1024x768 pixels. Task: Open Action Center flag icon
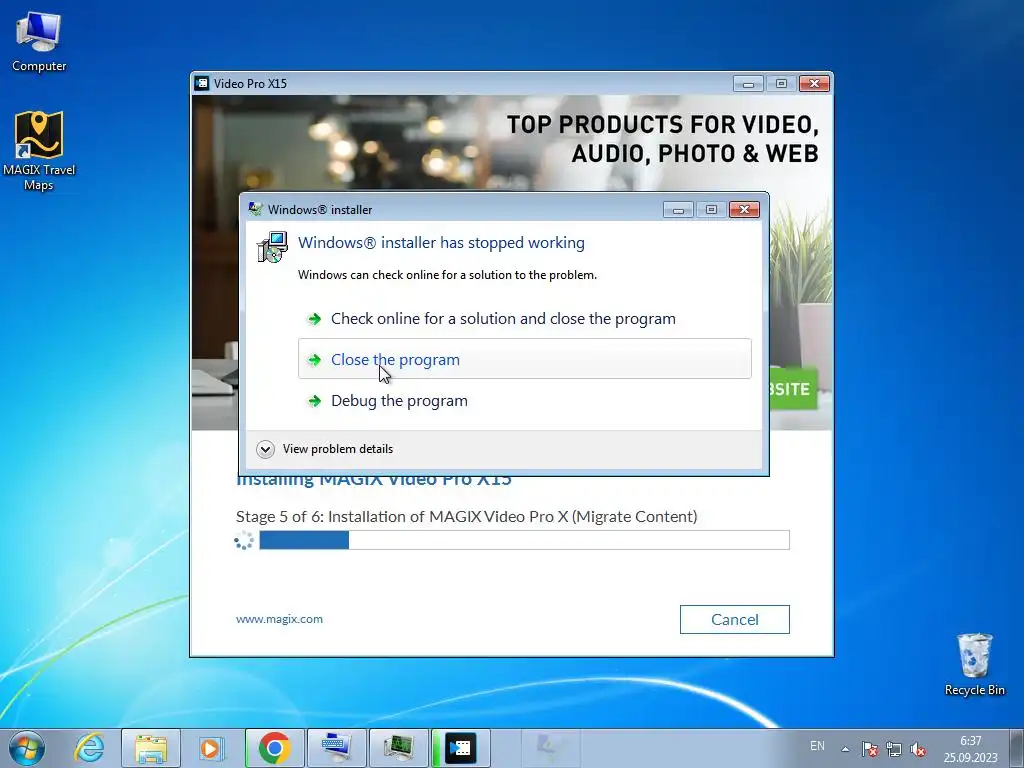[x=869, y=749]
